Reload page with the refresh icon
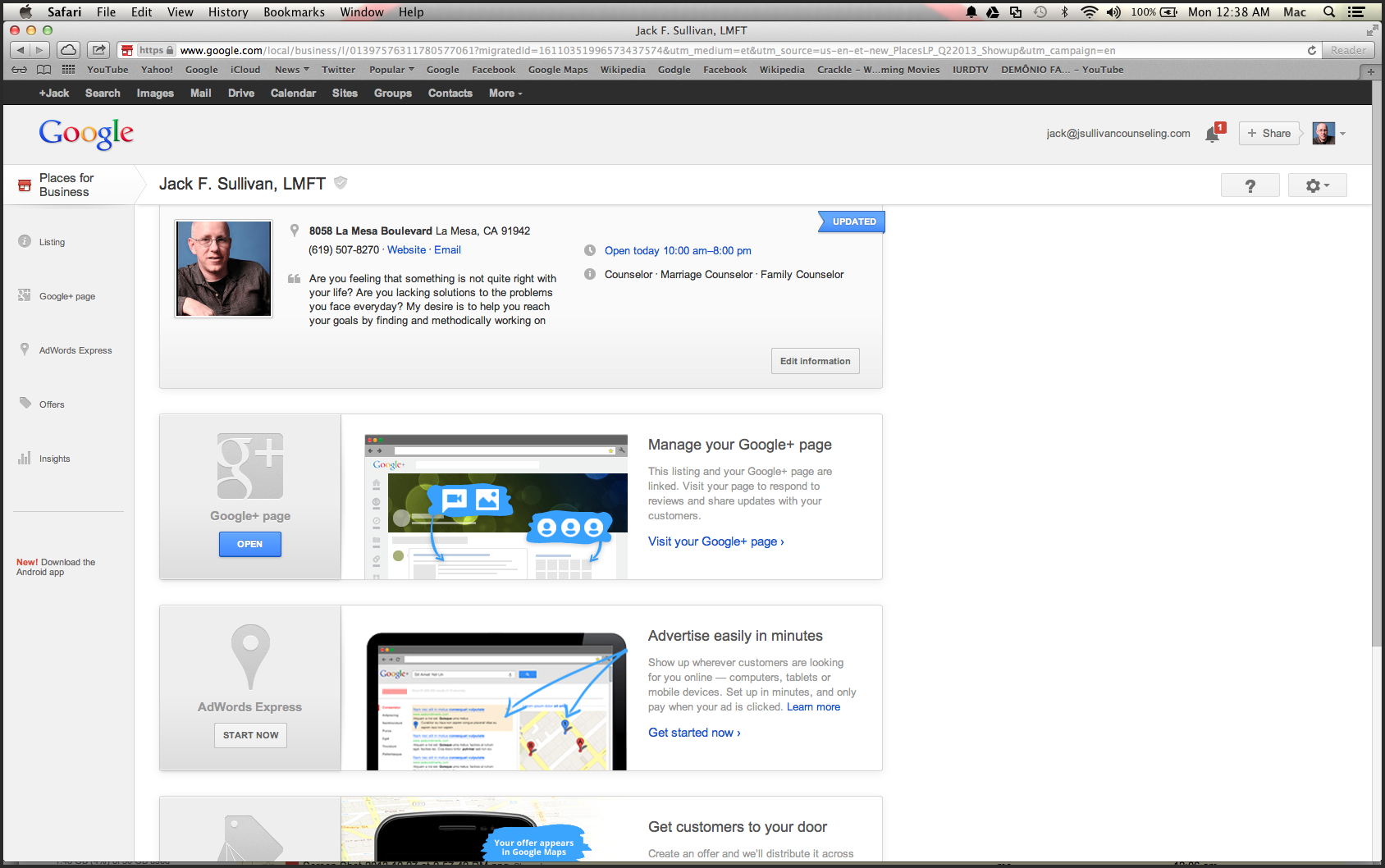The width and height of the screenshot is (1385, 868). [1312, 50]
